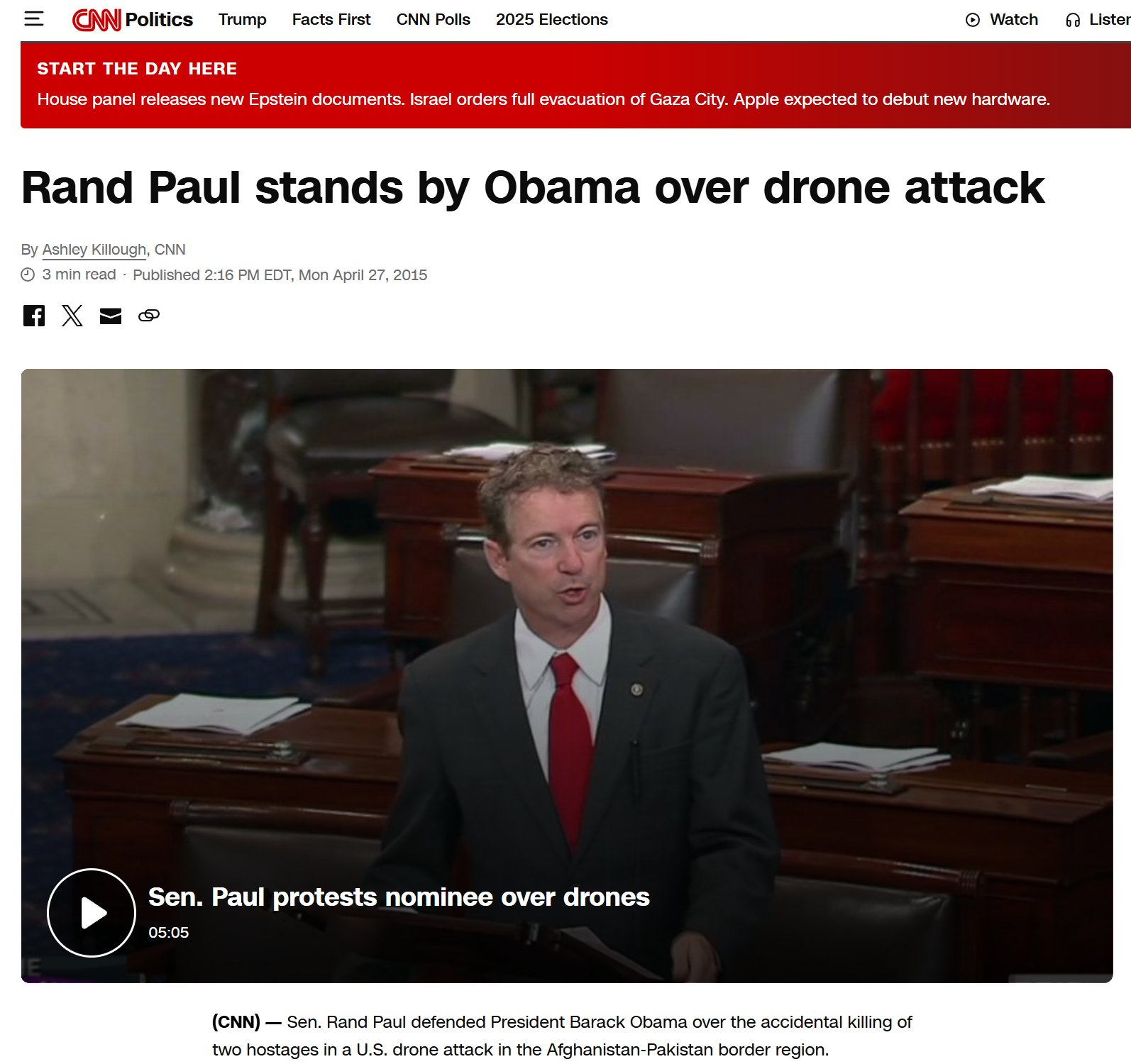Go to CNN home via the logo
Viewport: 1131px width, 1064px height.
click(96, 20)
